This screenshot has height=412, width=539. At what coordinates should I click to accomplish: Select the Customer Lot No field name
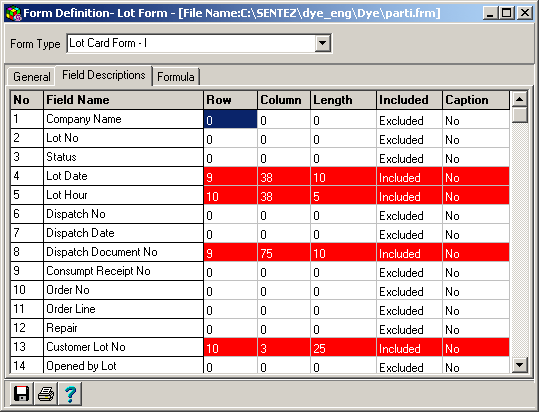tap(123, 347)
